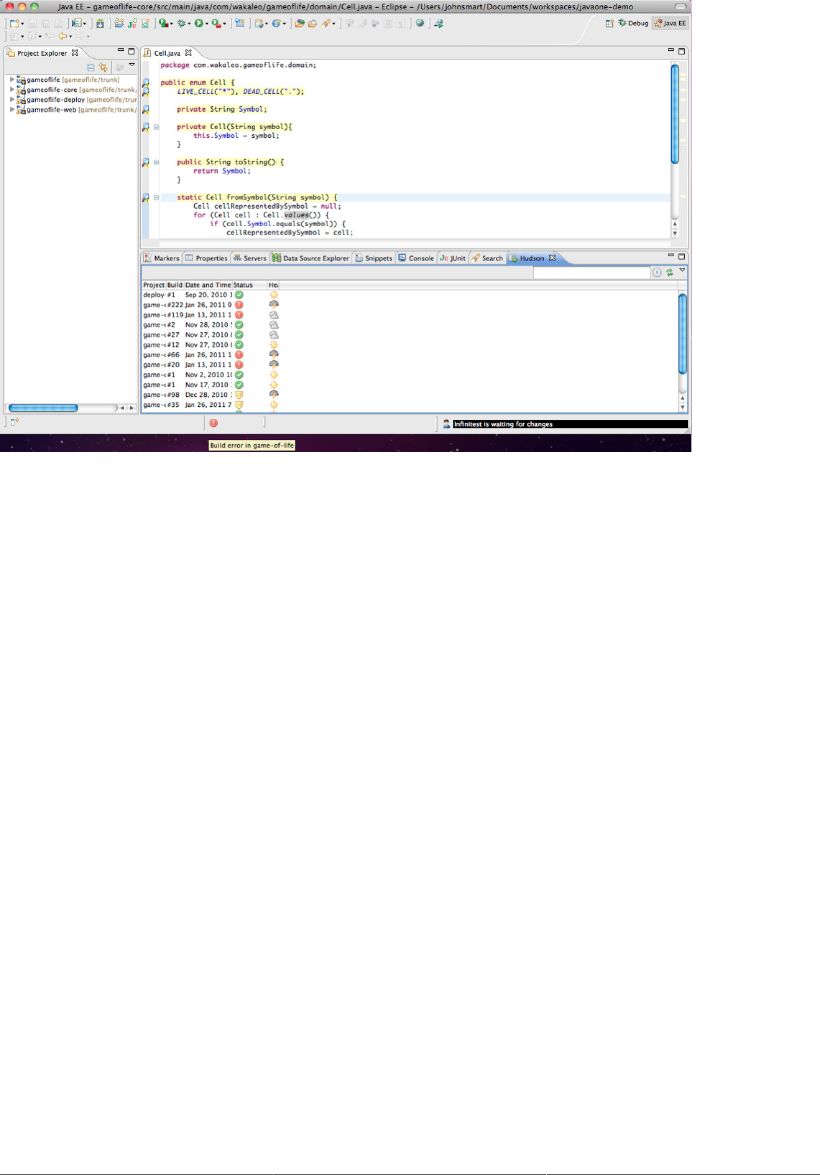Viewport: 820px width, 1175px height.
Task: Minimize the Project Explorer panel
Action: [x=121, y=51]
